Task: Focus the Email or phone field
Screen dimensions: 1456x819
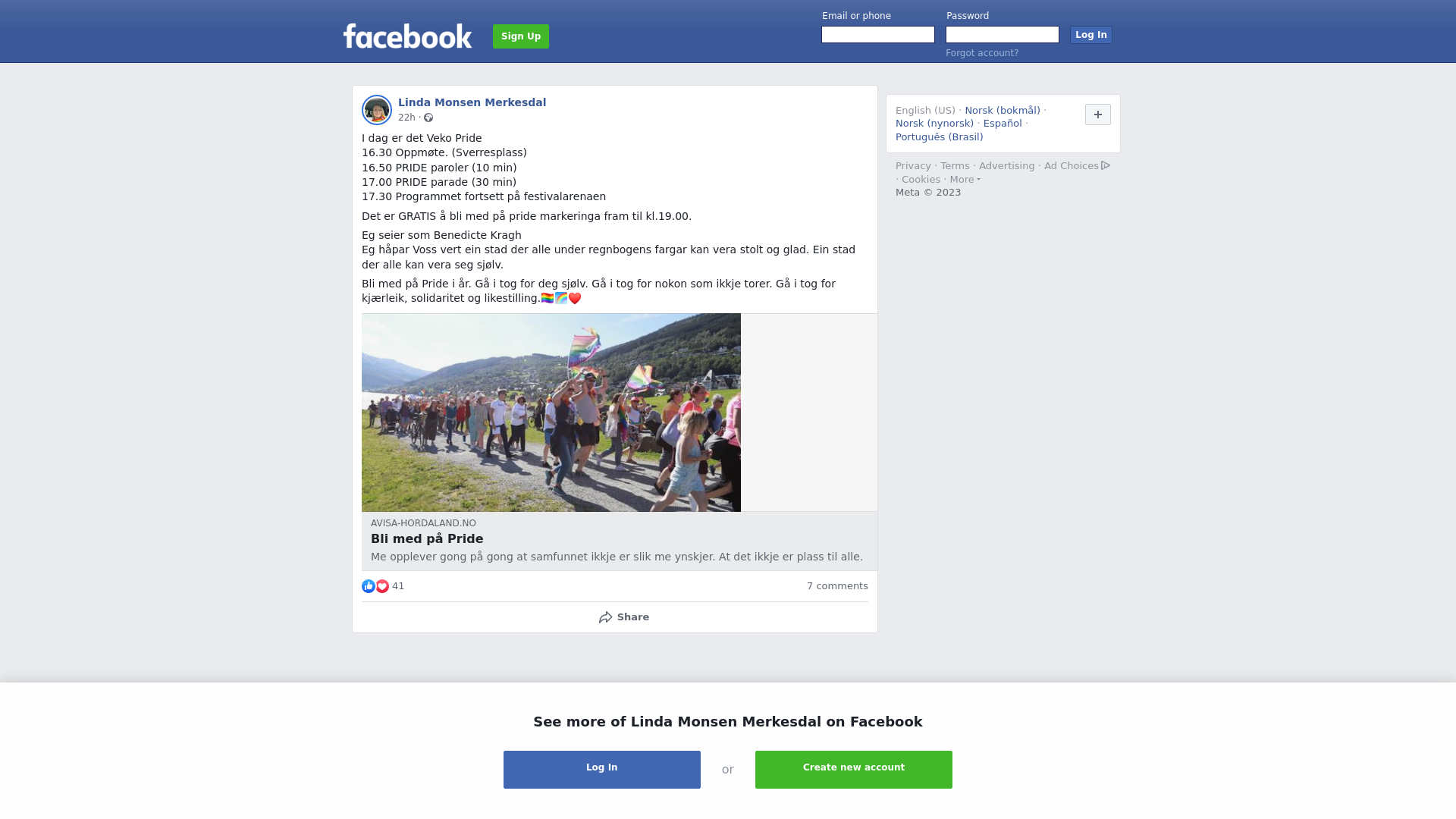Action: point(878,35)
